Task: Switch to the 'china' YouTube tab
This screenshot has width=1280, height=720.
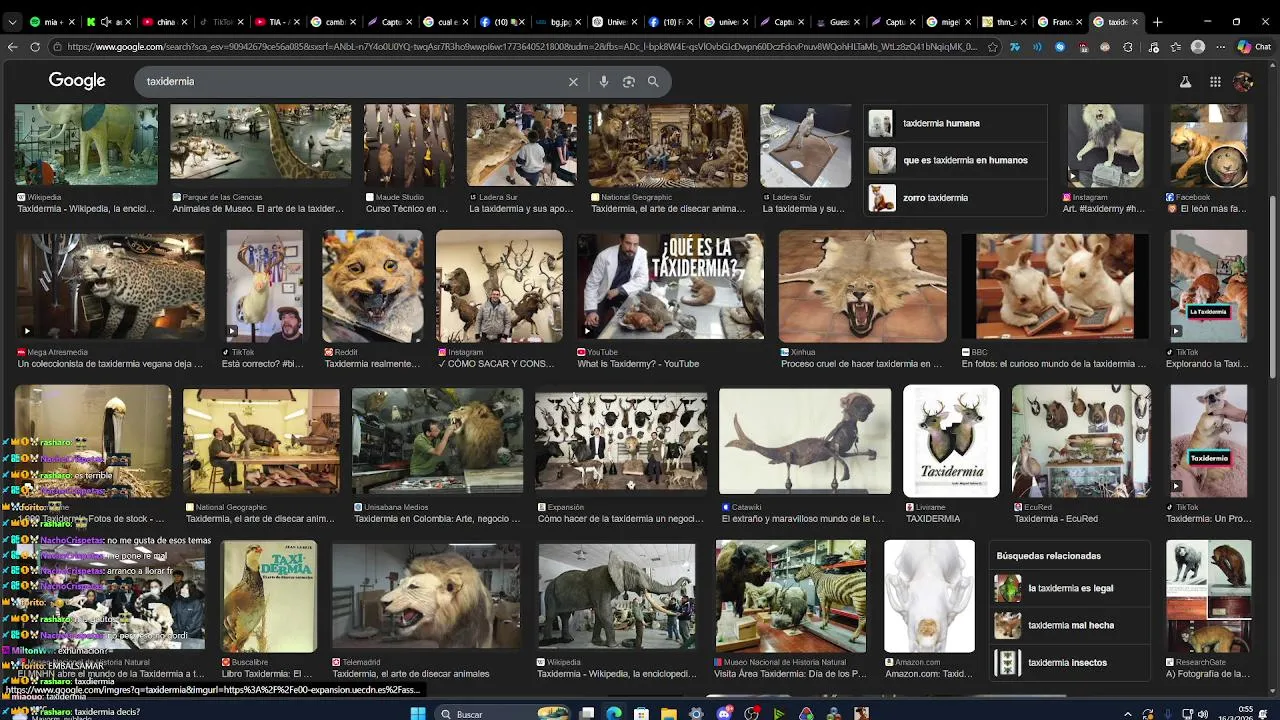Action: (x=163, y=21)
